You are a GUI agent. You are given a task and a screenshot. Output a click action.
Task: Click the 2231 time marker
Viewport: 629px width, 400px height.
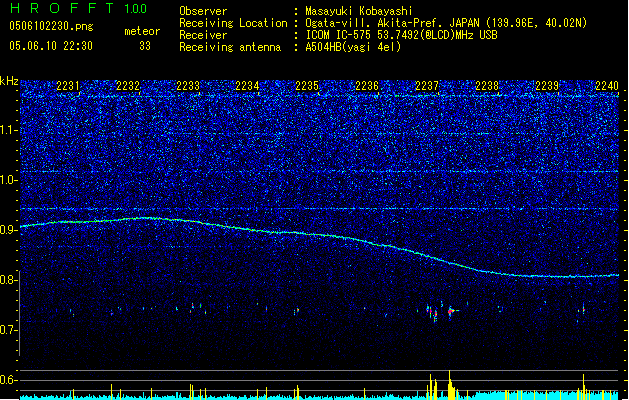68,86
